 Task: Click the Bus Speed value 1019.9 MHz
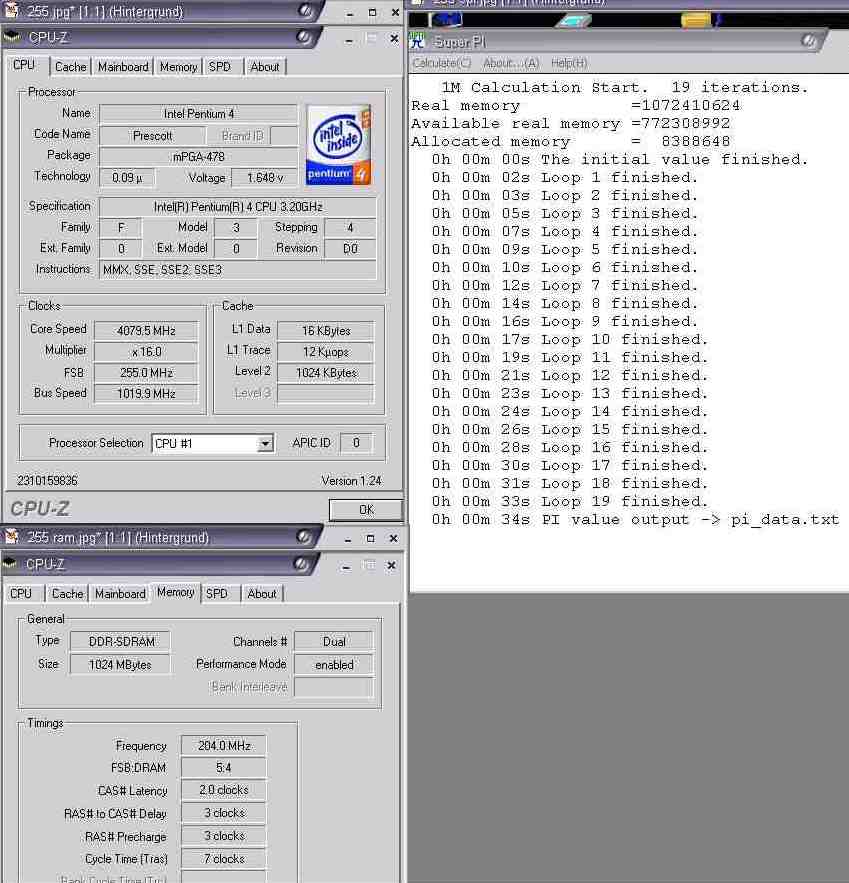(146, 394)
